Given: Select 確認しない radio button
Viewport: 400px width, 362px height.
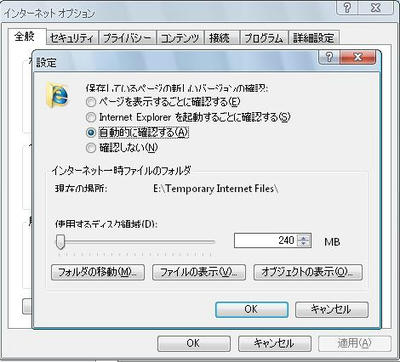Looking at the screenshot, I should (91, 148).
